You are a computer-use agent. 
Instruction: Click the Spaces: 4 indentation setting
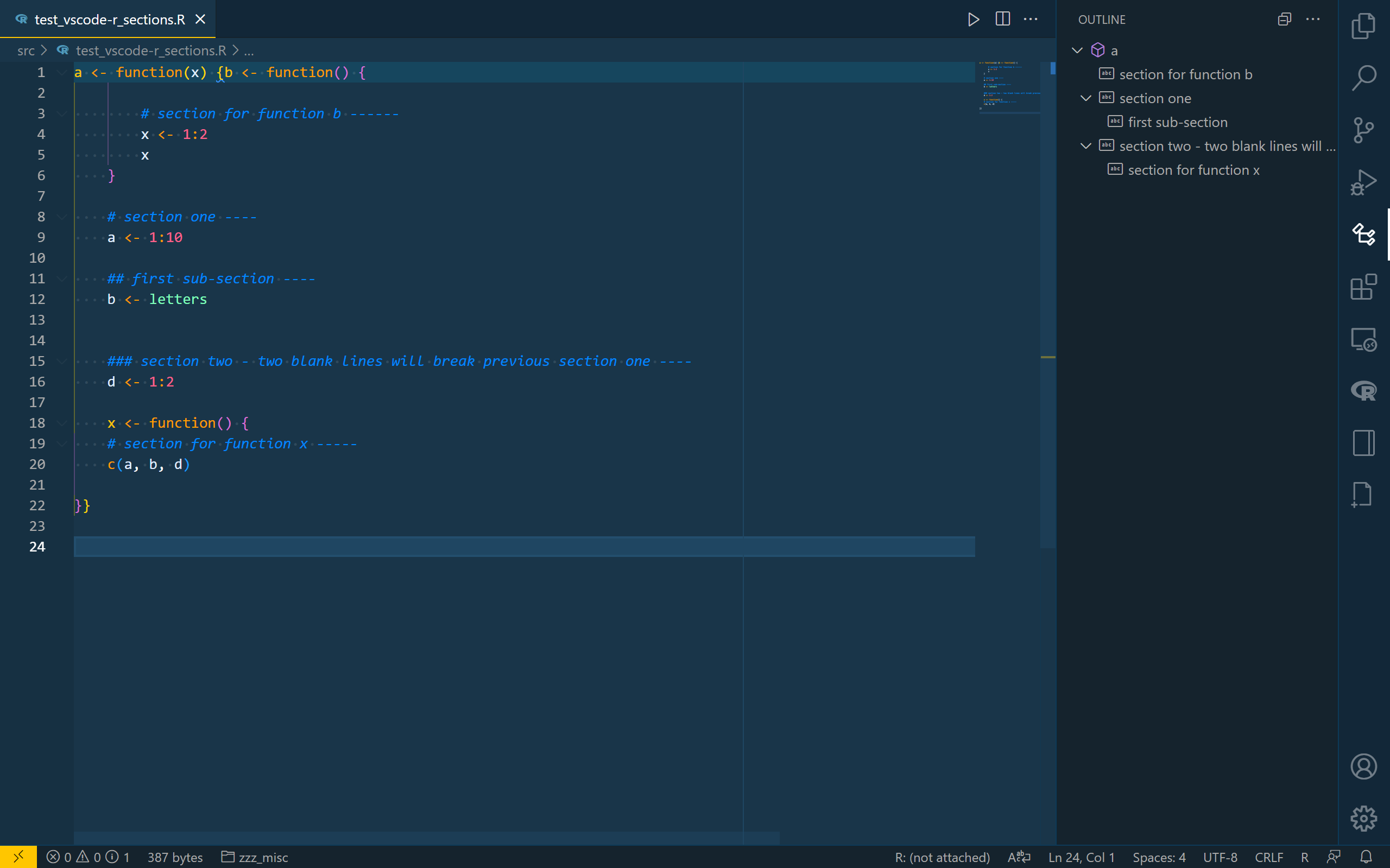(1159, 857)
